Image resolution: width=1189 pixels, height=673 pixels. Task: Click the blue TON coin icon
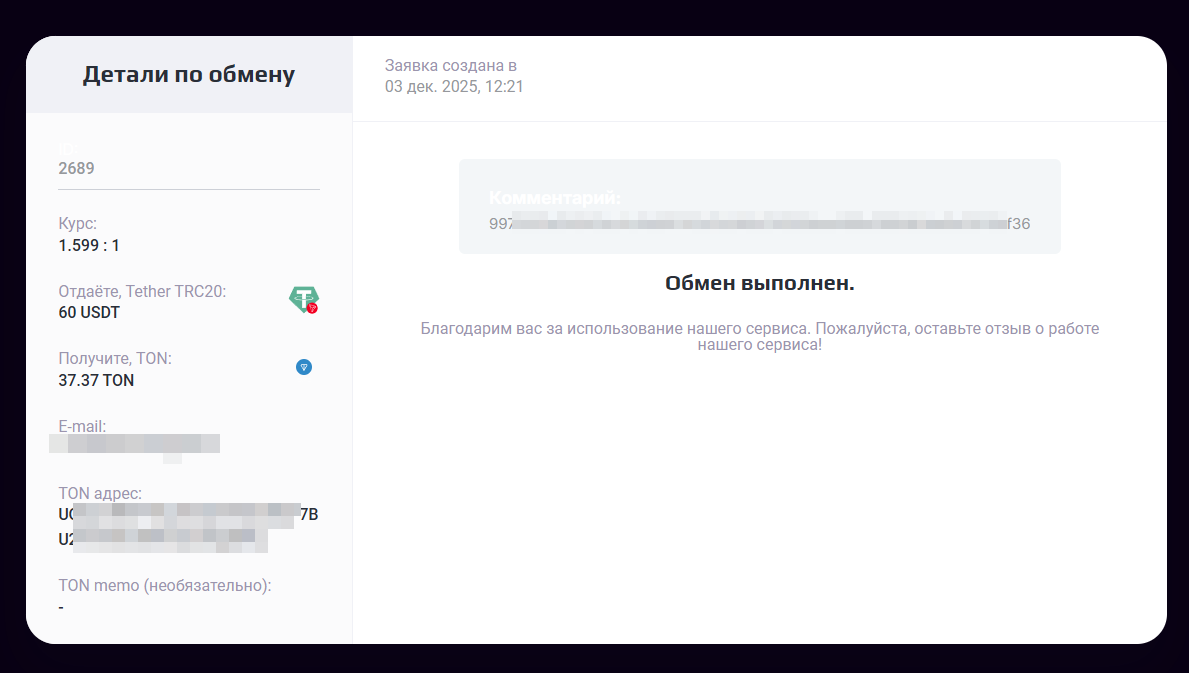(x=304, y=367)
